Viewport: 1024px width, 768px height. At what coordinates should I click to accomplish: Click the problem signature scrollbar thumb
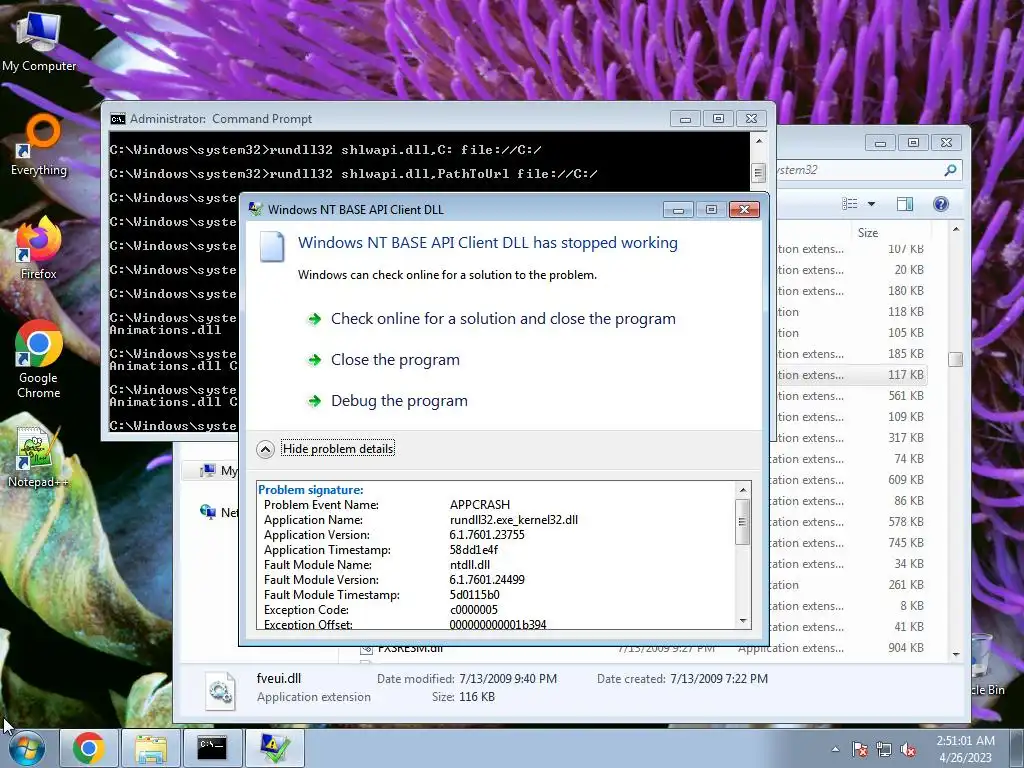tap(743, 521)
